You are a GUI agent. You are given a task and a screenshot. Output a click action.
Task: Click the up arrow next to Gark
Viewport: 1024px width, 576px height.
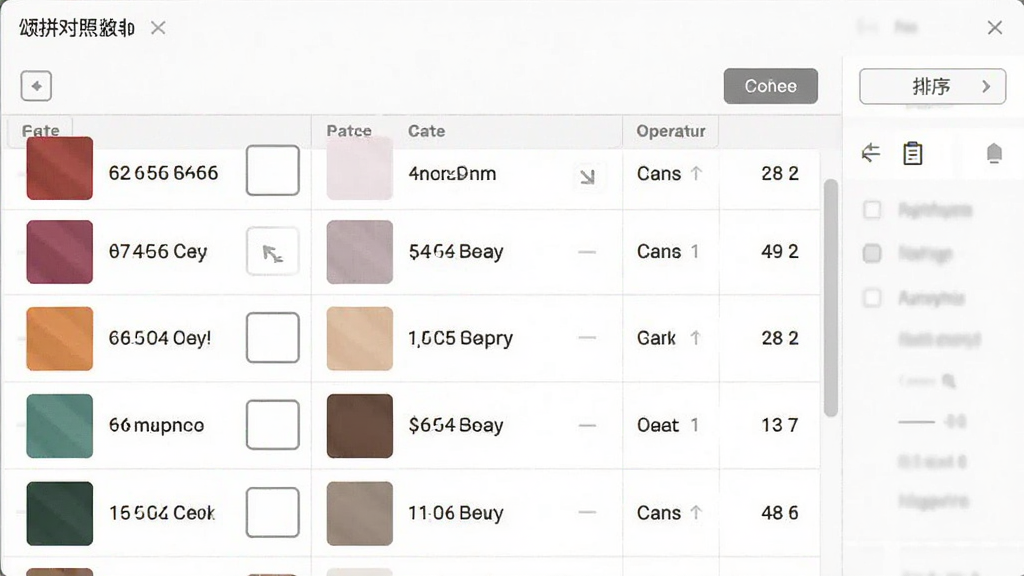pyautogui.click(x=696, y=338)
